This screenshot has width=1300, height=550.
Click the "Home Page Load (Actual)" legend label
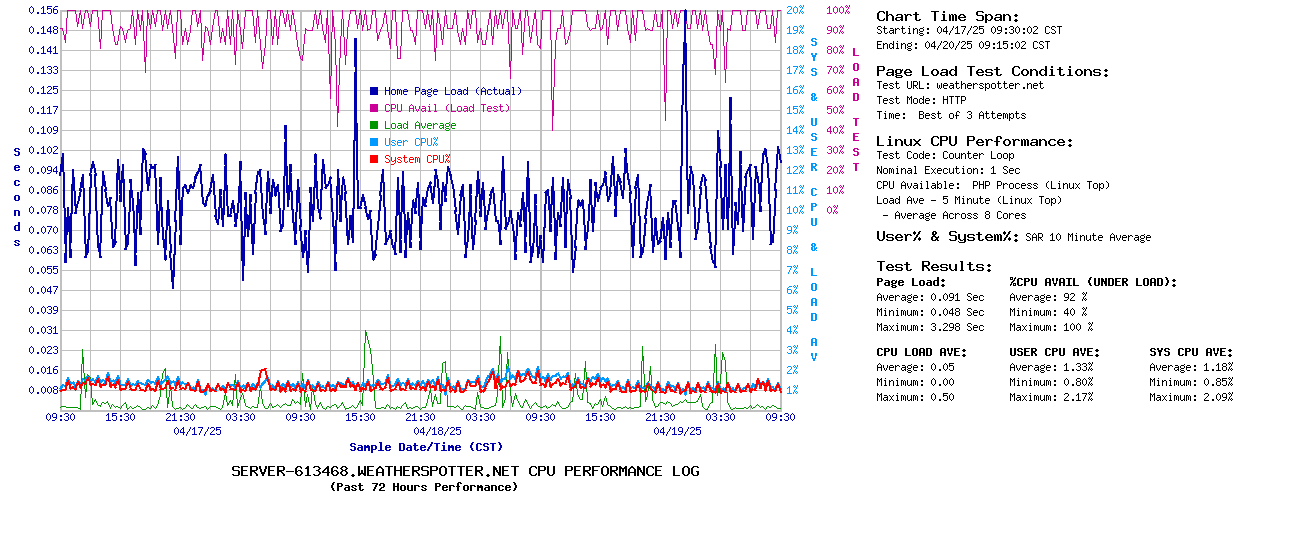(452, 91)
